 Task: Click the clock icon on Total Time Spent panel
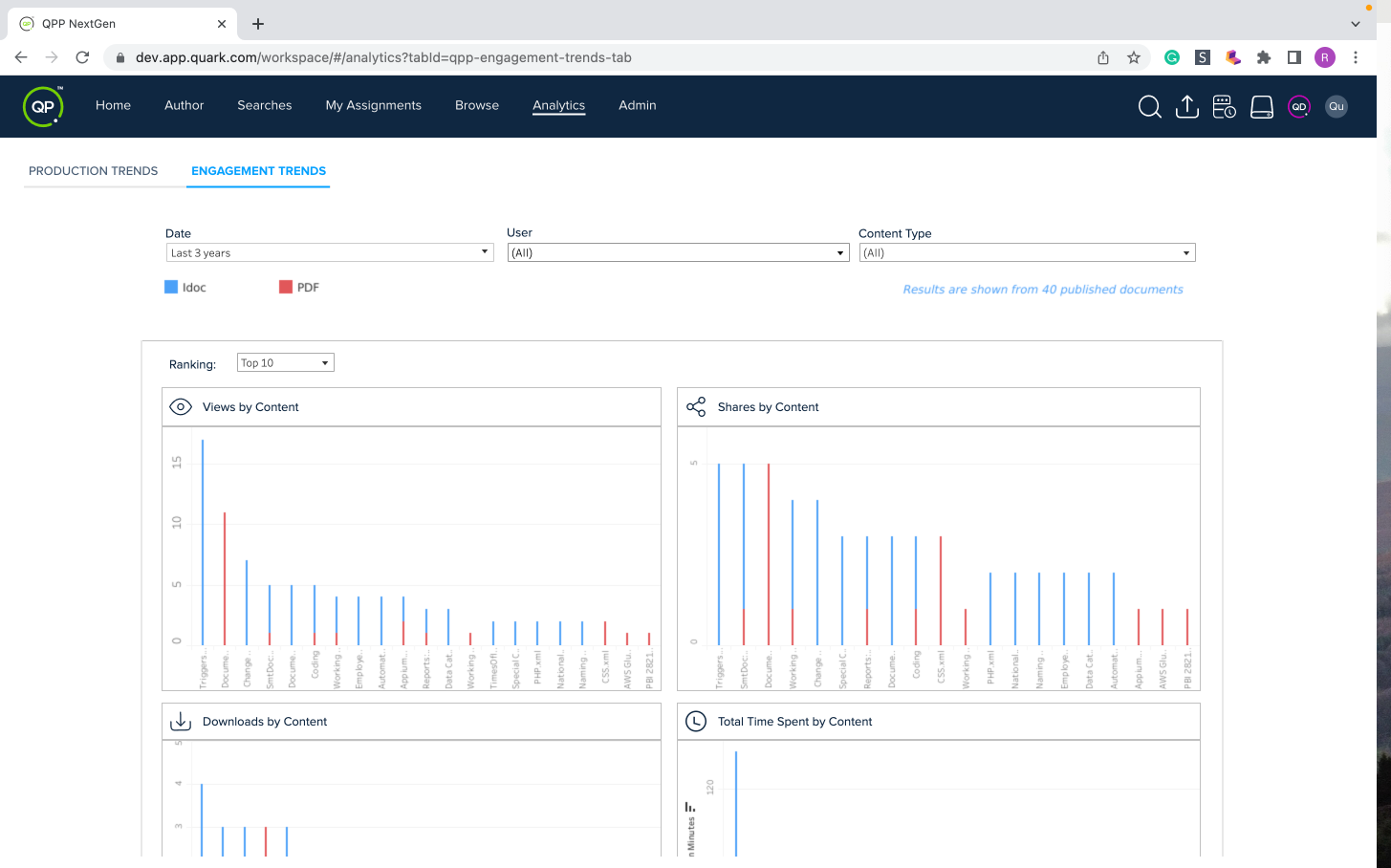(x=696, y=721)
